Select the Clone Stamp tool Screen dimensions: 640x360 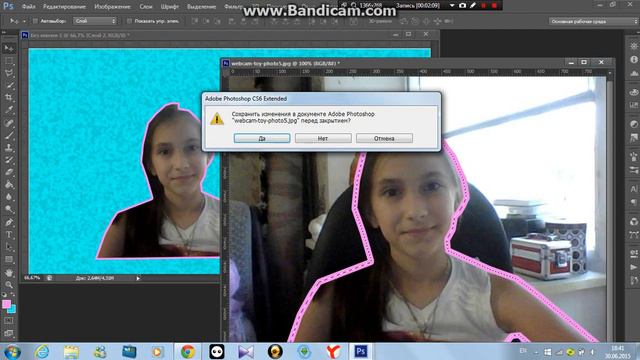tap(9, 147)
